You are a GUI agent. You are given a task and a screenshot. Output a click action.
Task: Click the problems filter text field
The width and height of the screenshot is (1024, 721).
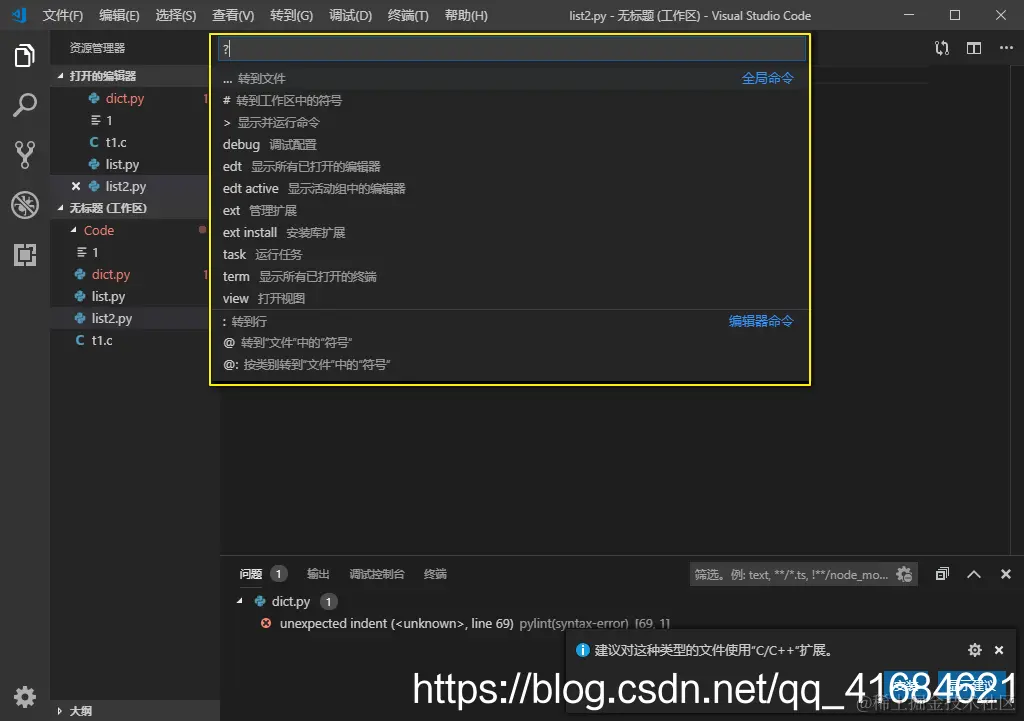(792, 575)
